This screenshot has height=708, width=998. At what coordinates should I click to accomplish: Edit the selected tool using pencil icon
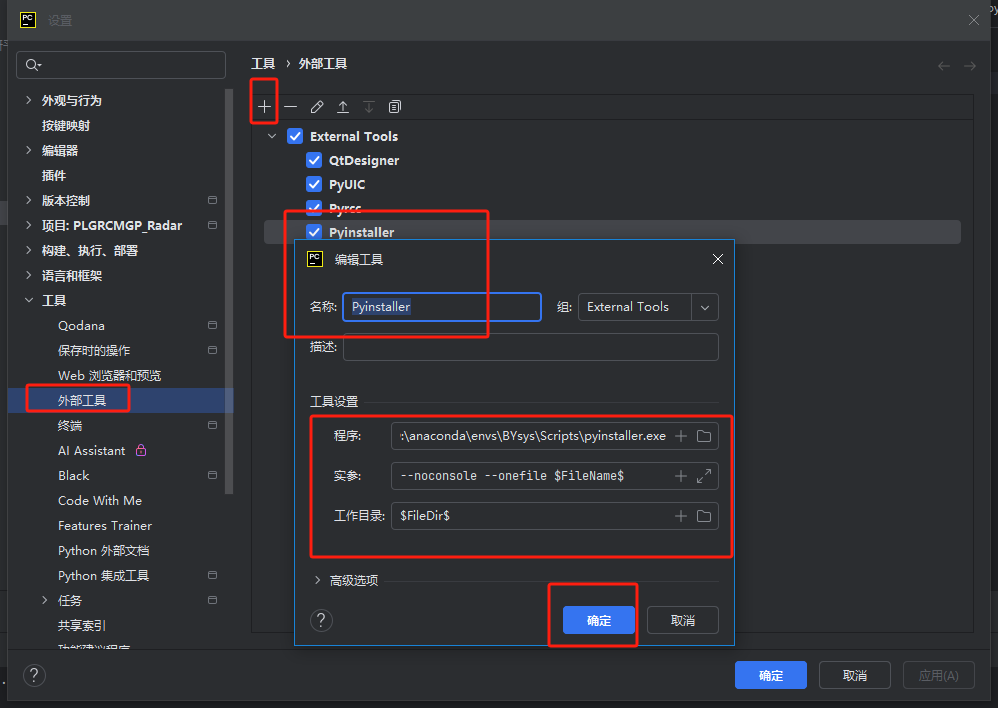[317, 106]
